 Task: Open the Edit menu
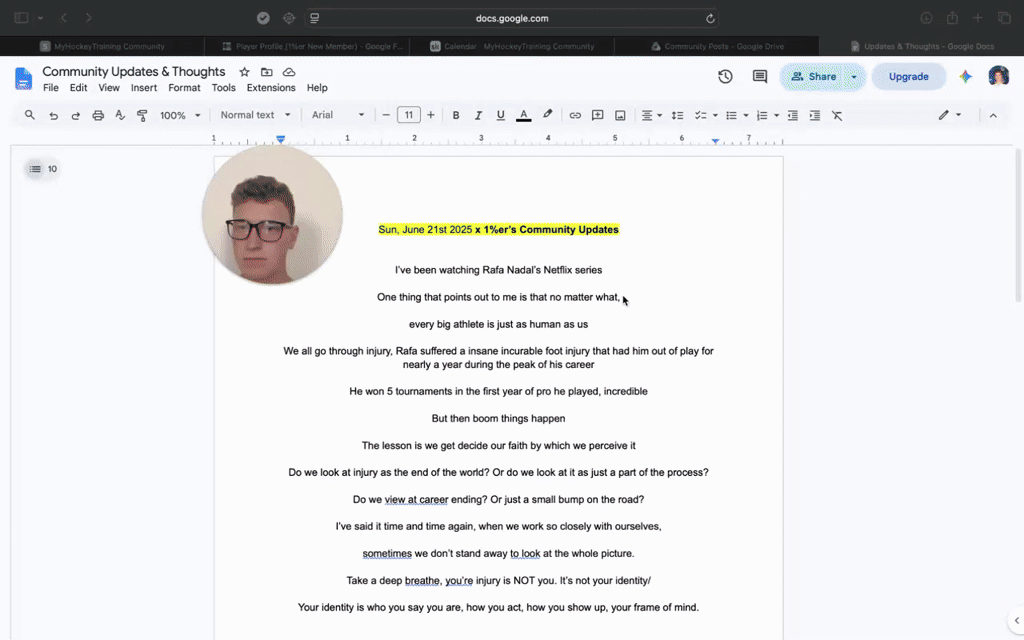coord(78,88)
